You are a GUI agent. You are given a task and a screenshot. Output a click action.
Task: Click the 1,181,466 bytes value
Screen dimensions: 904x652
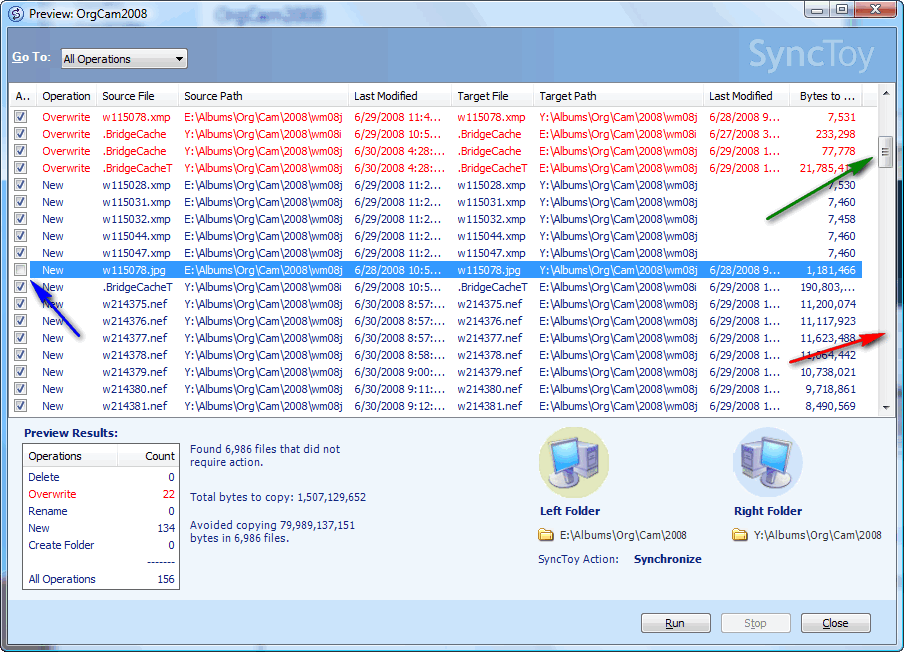(x=831, y=270)
